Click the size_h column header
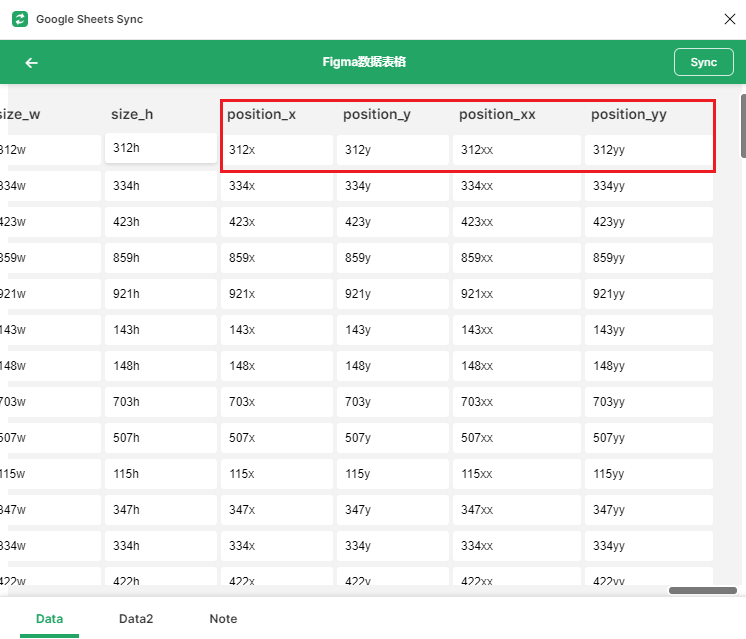This screenshot has width=746, height=639. (x=132, y=115)
